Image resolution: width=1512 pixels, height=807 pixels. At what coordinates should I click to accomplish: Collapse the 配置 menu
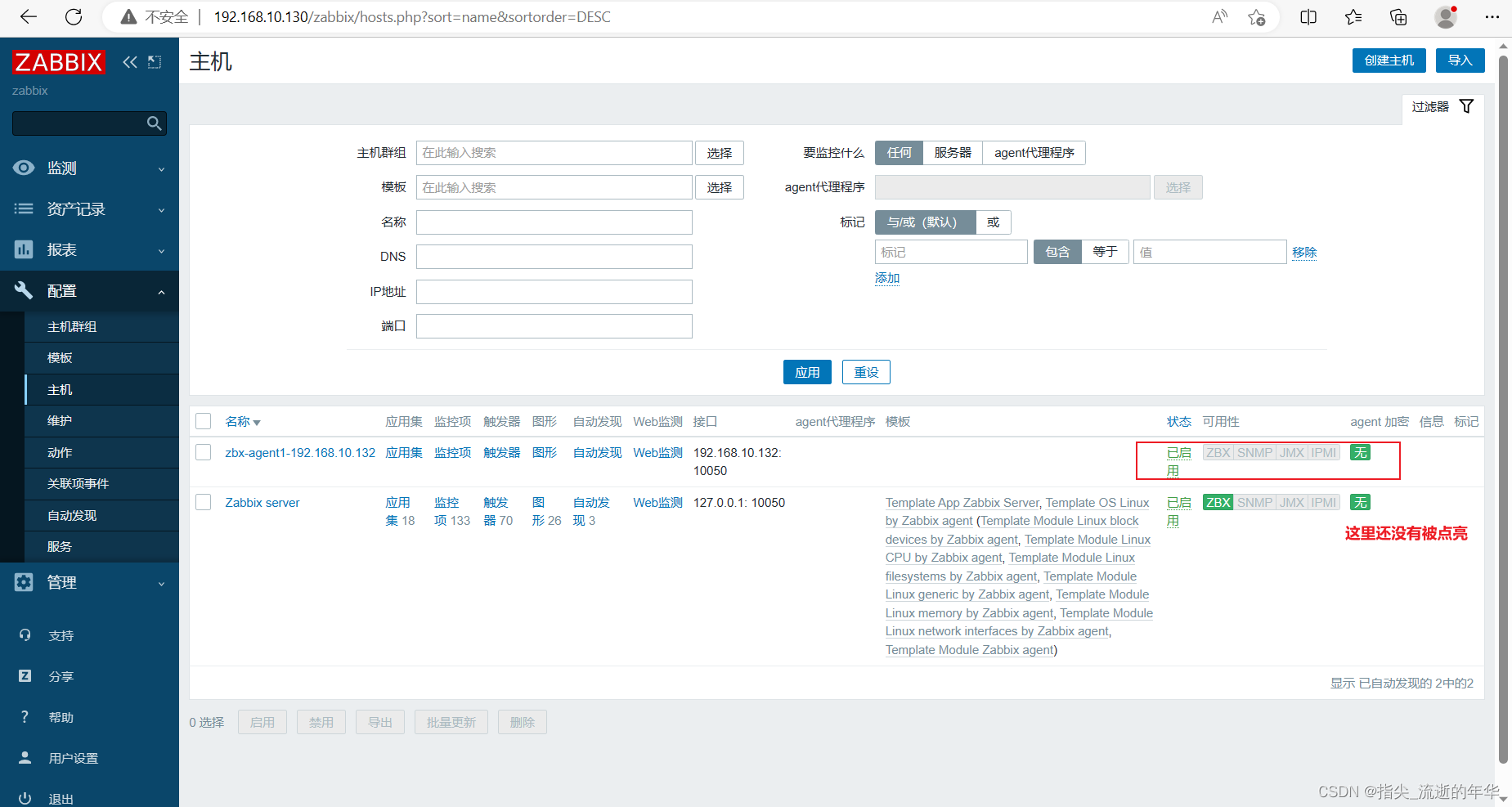click(x=89, y=290)
